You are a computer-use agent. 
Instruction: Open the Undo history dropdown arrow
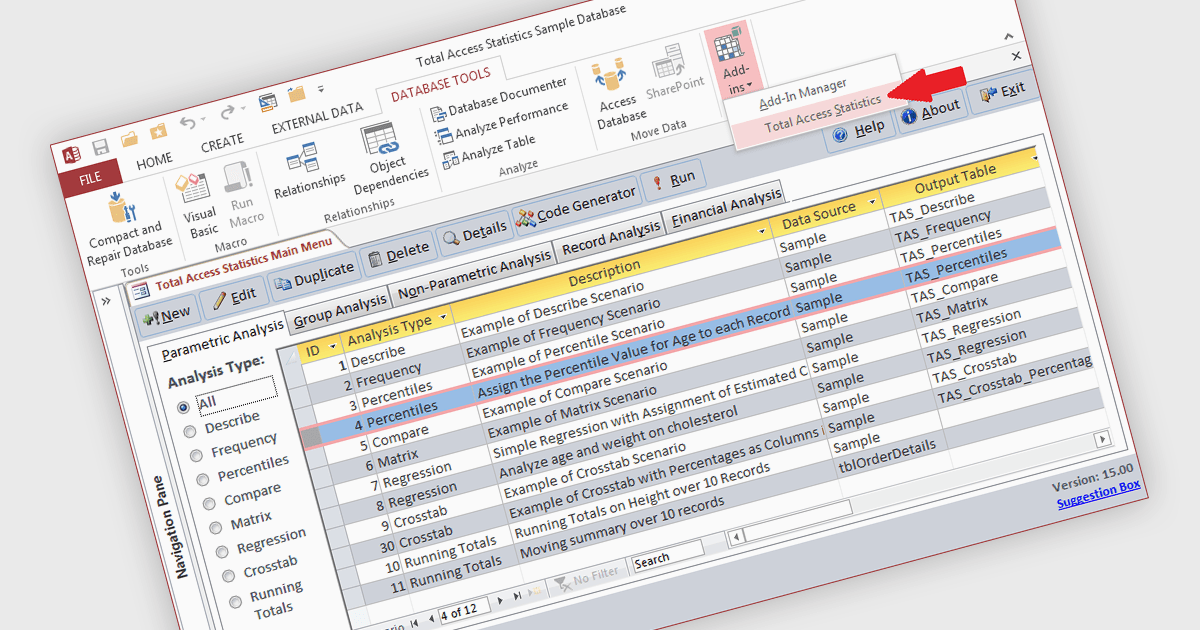click(205, 120)
